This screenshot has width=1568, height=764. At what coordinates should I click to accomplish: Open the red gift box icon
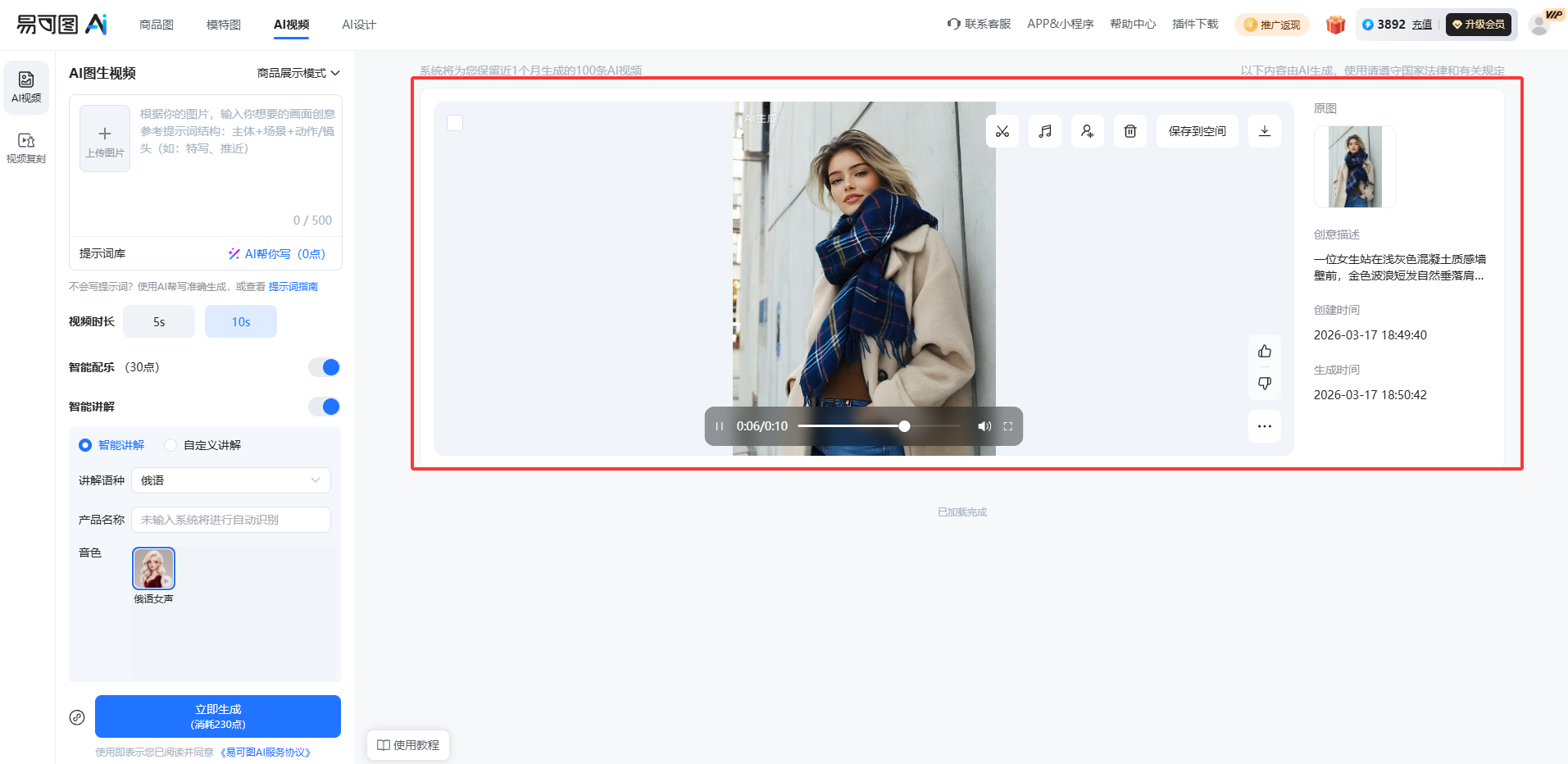click(1336, 25)
